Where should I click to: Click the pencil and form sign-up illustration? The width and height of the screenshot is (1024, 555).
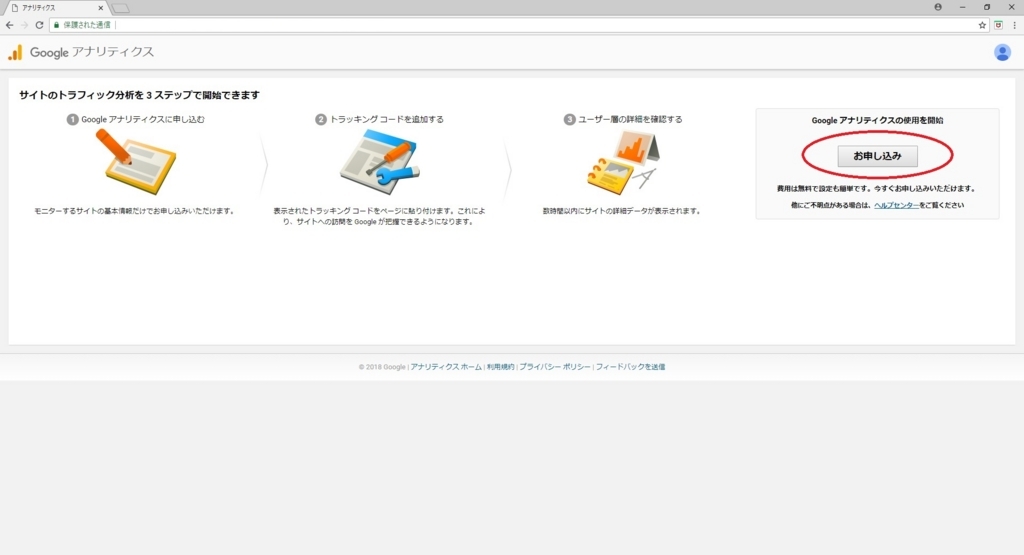136,161
